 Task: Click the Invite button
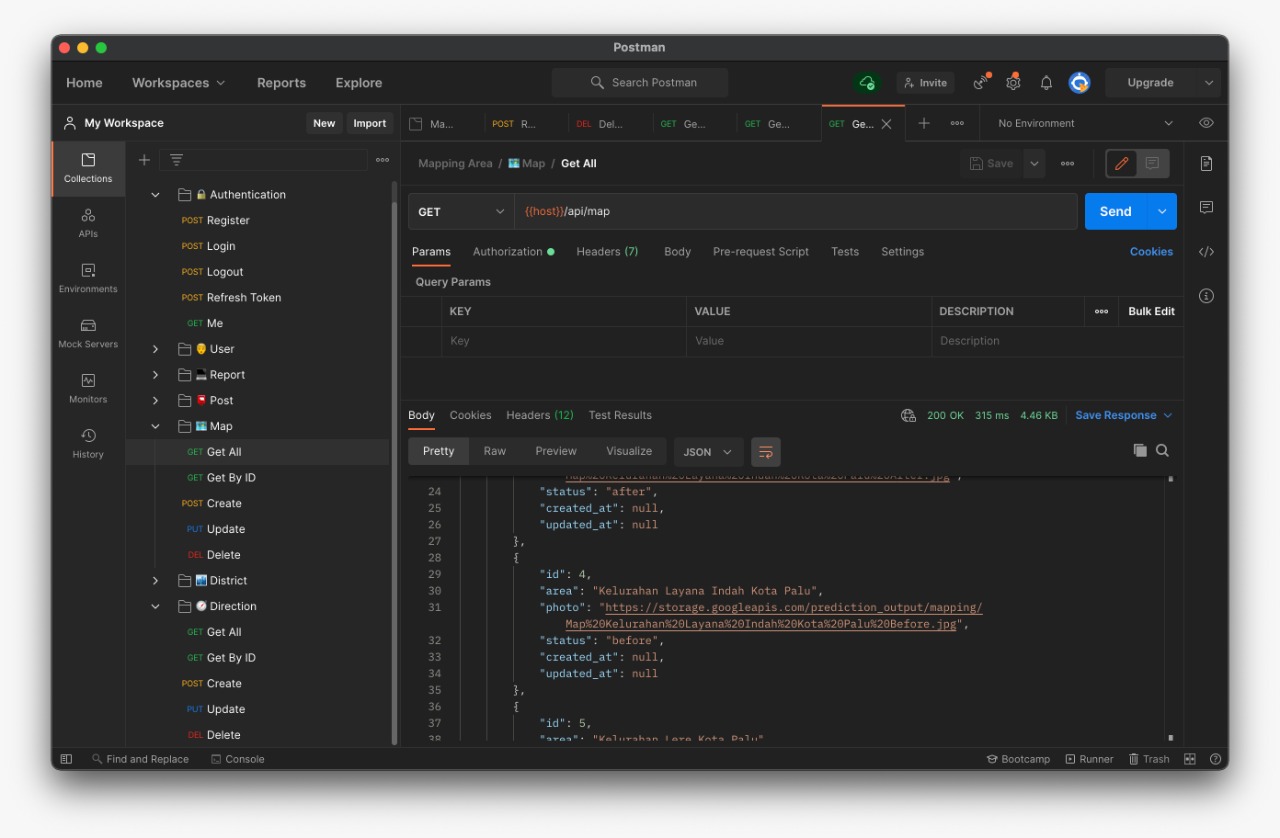tap(924, 83)
